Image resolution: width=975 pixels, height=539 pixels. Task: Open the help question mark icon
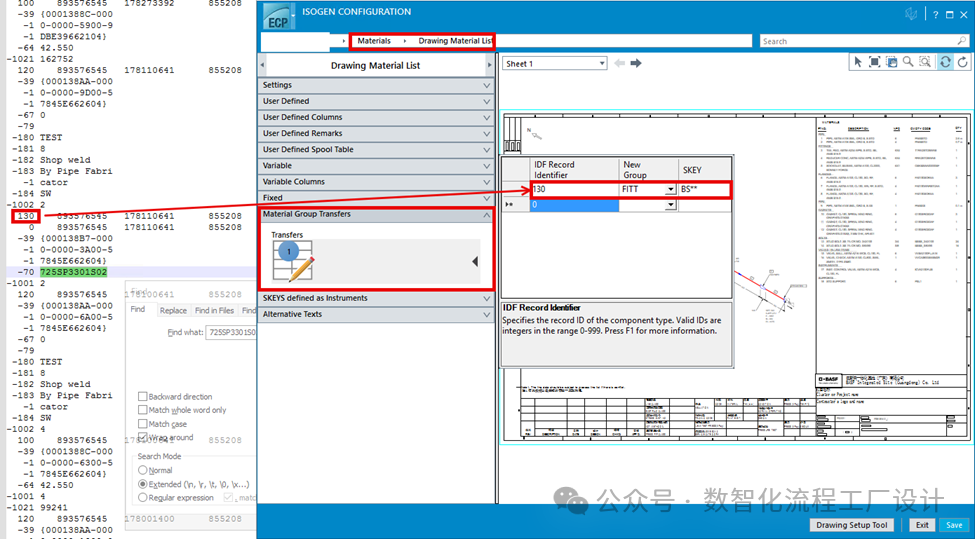pyautogui.click(x=935, y=14)
